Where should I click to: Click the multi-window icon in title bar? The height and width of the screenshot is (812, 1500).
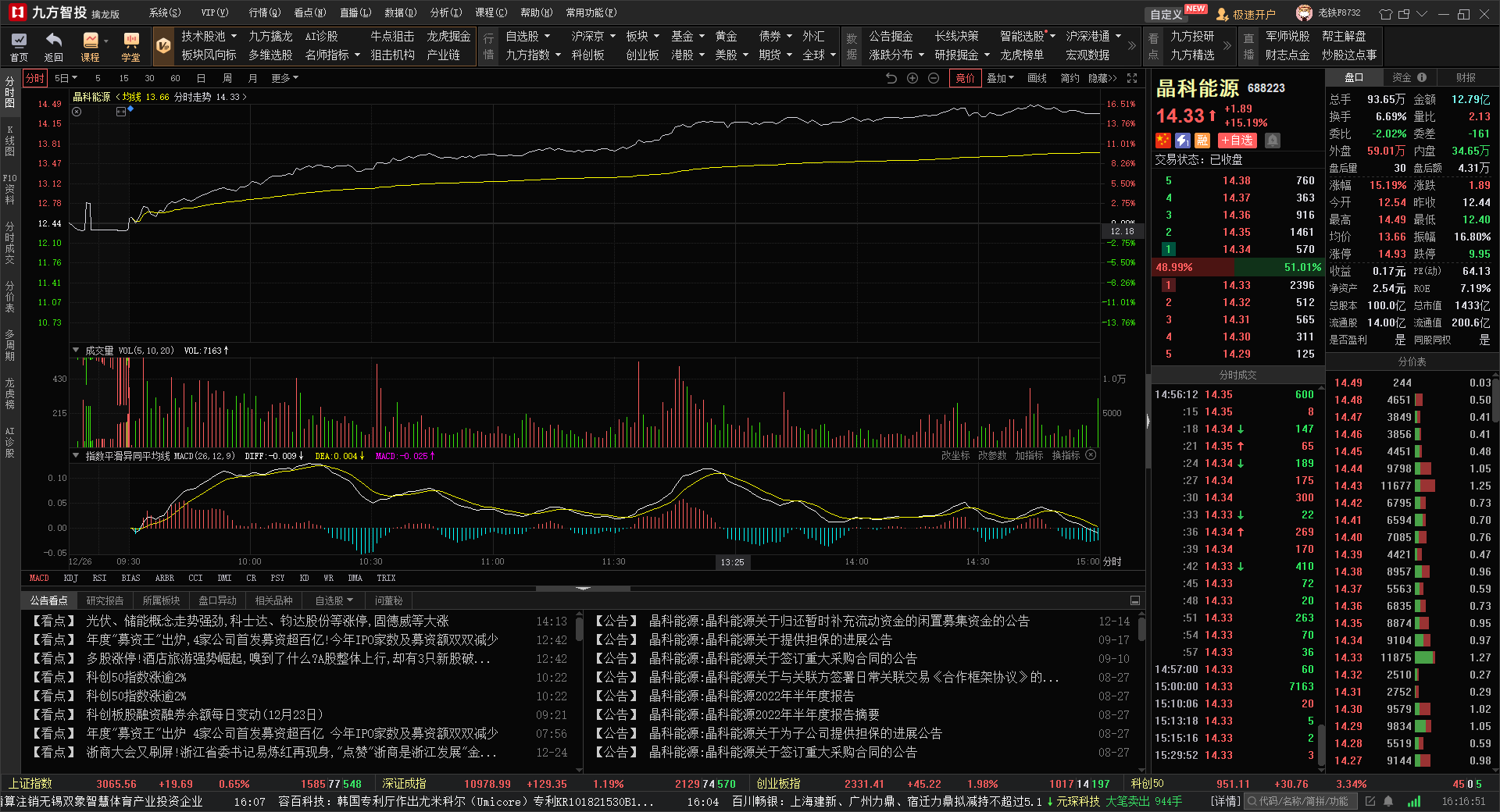pos(1404,14)
